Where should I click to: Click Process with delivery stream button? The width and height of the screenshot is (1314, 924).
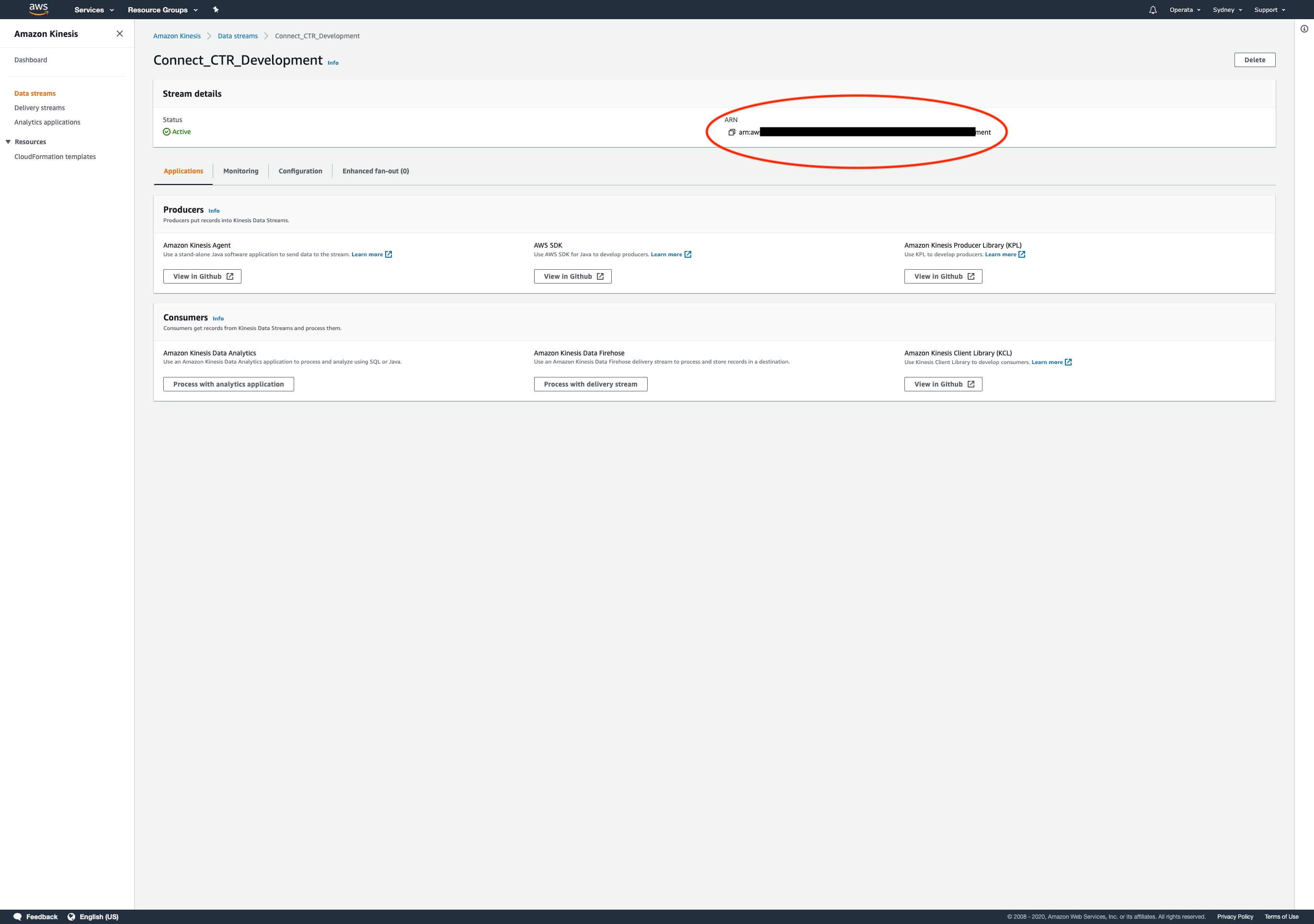tap(590, 385)
